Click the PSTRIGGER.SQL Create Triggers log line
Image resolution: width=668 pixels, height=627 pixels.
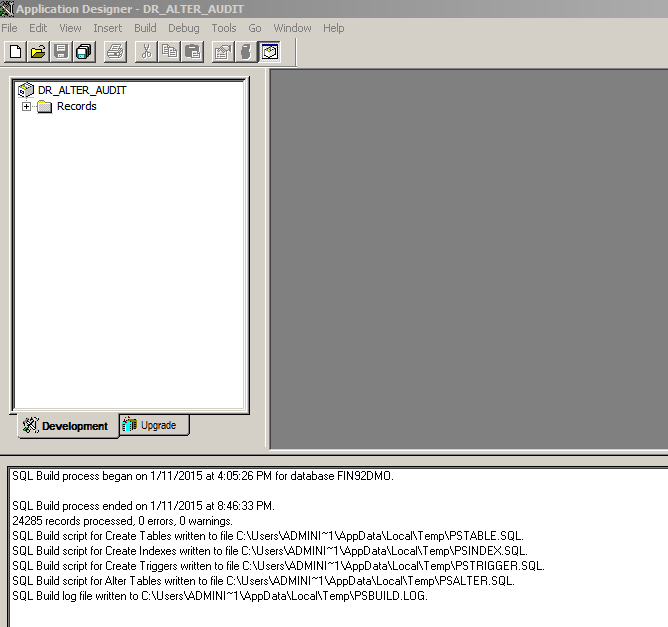tap(279, 566)
